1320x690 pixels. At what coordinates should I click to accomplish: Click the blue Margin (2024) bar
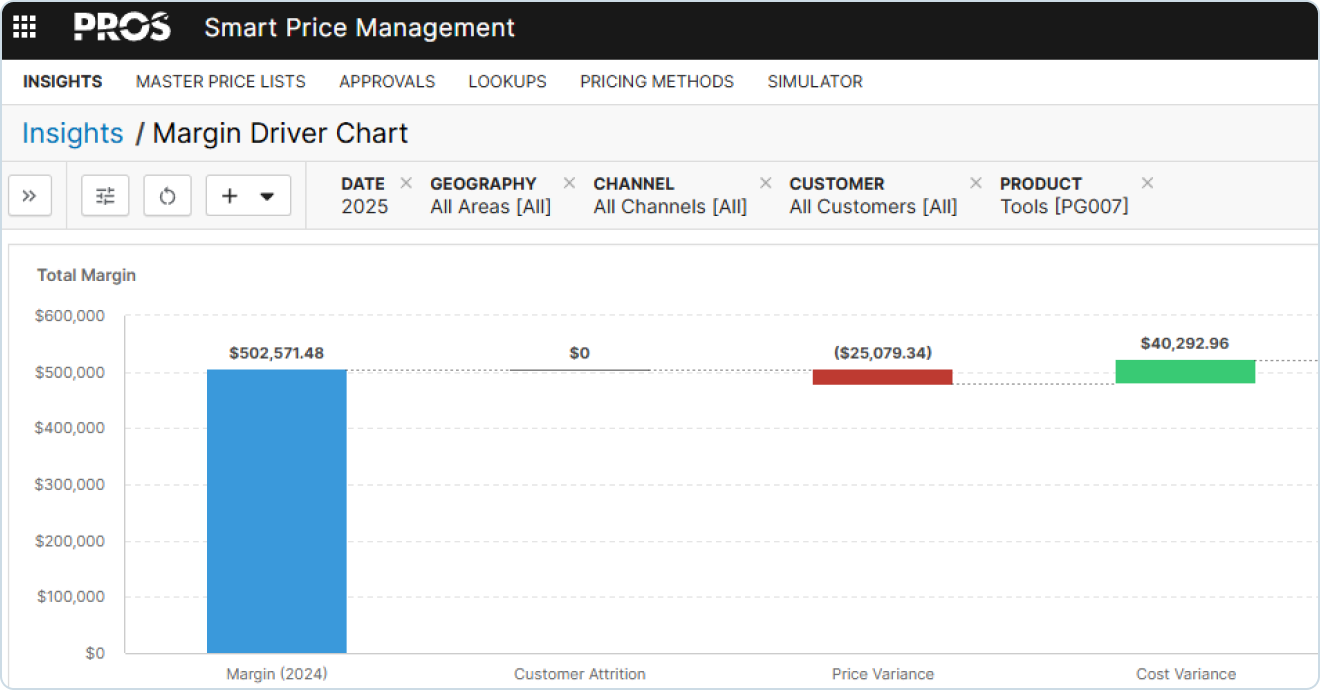point(277,510)
